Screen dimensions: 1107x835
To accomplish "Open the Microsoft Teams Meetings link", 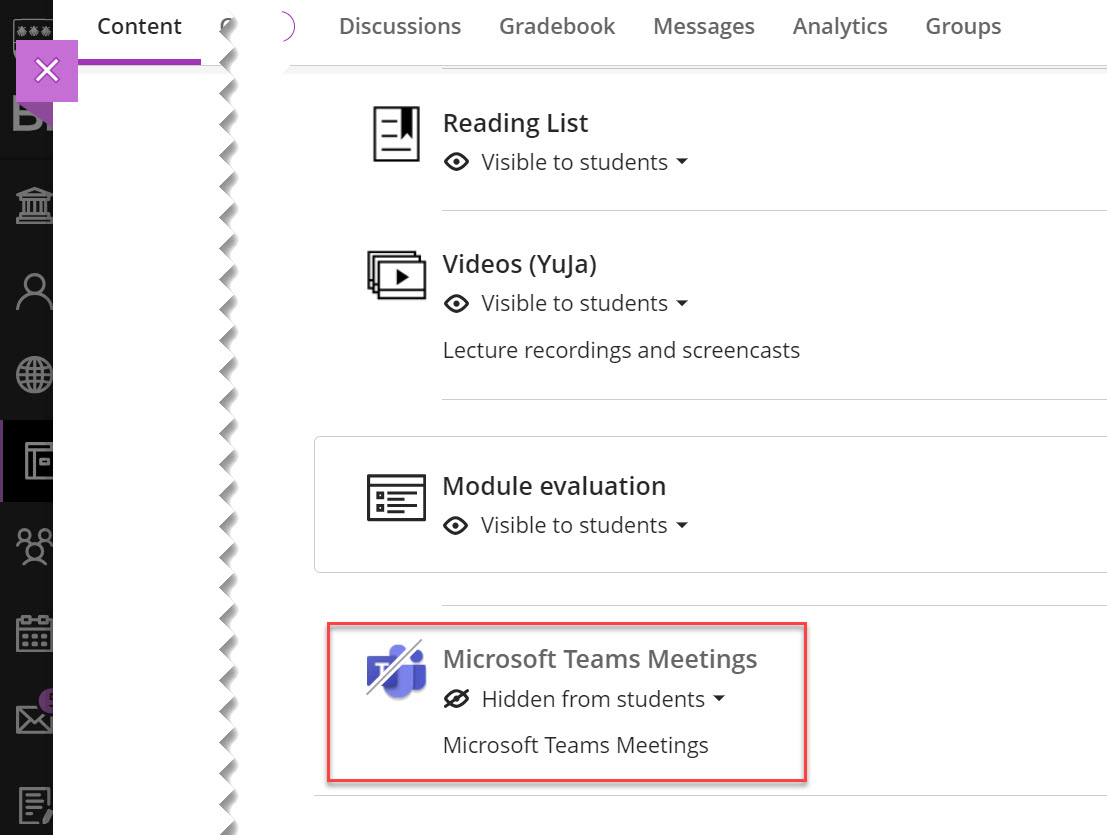I will [599, 660].
